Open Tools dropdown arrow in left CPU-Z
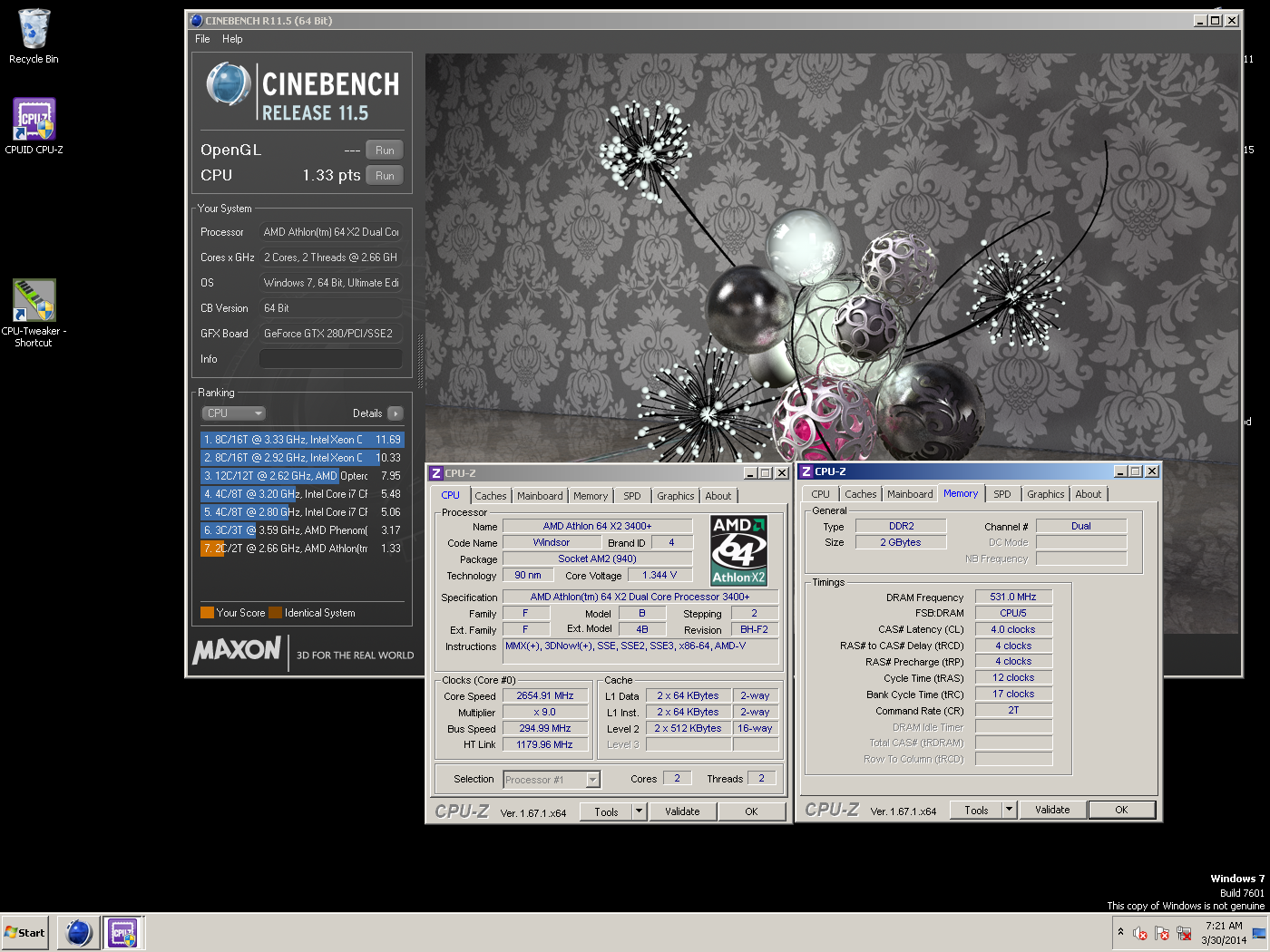The image size is (1270, 952). click(x=640, y=812)
